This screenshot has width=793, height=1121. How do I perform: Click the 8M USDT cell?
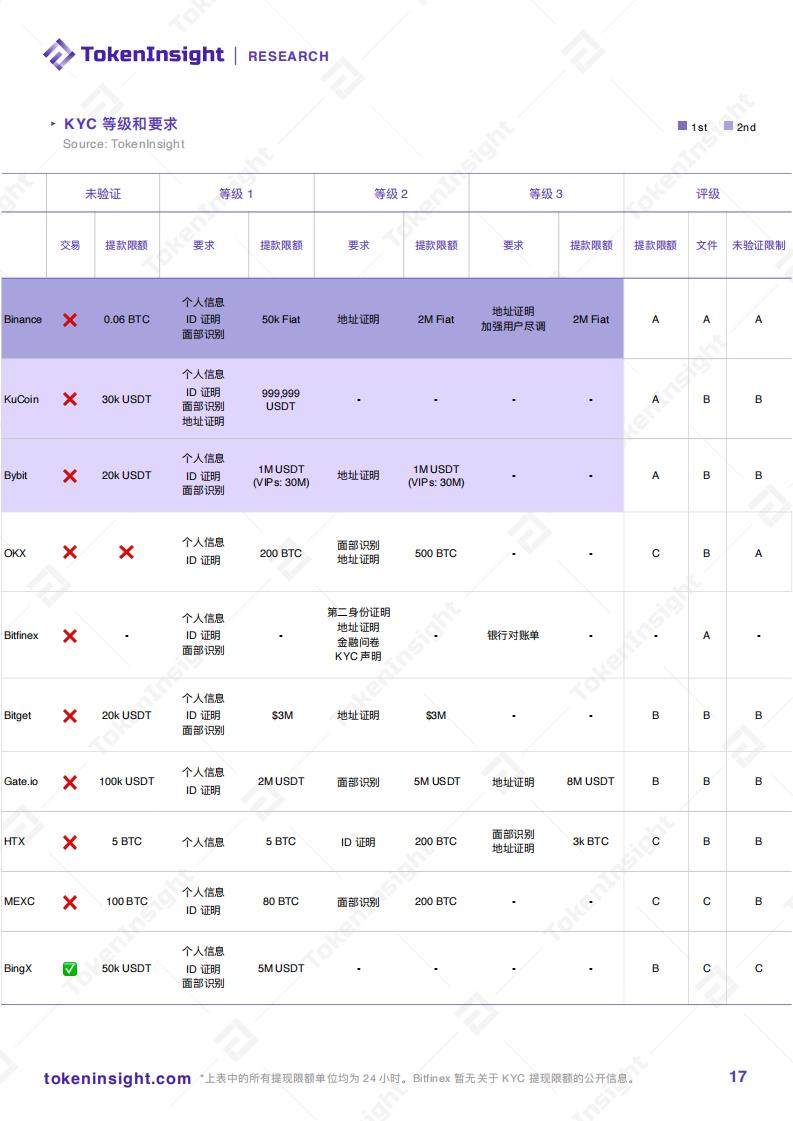591,781
